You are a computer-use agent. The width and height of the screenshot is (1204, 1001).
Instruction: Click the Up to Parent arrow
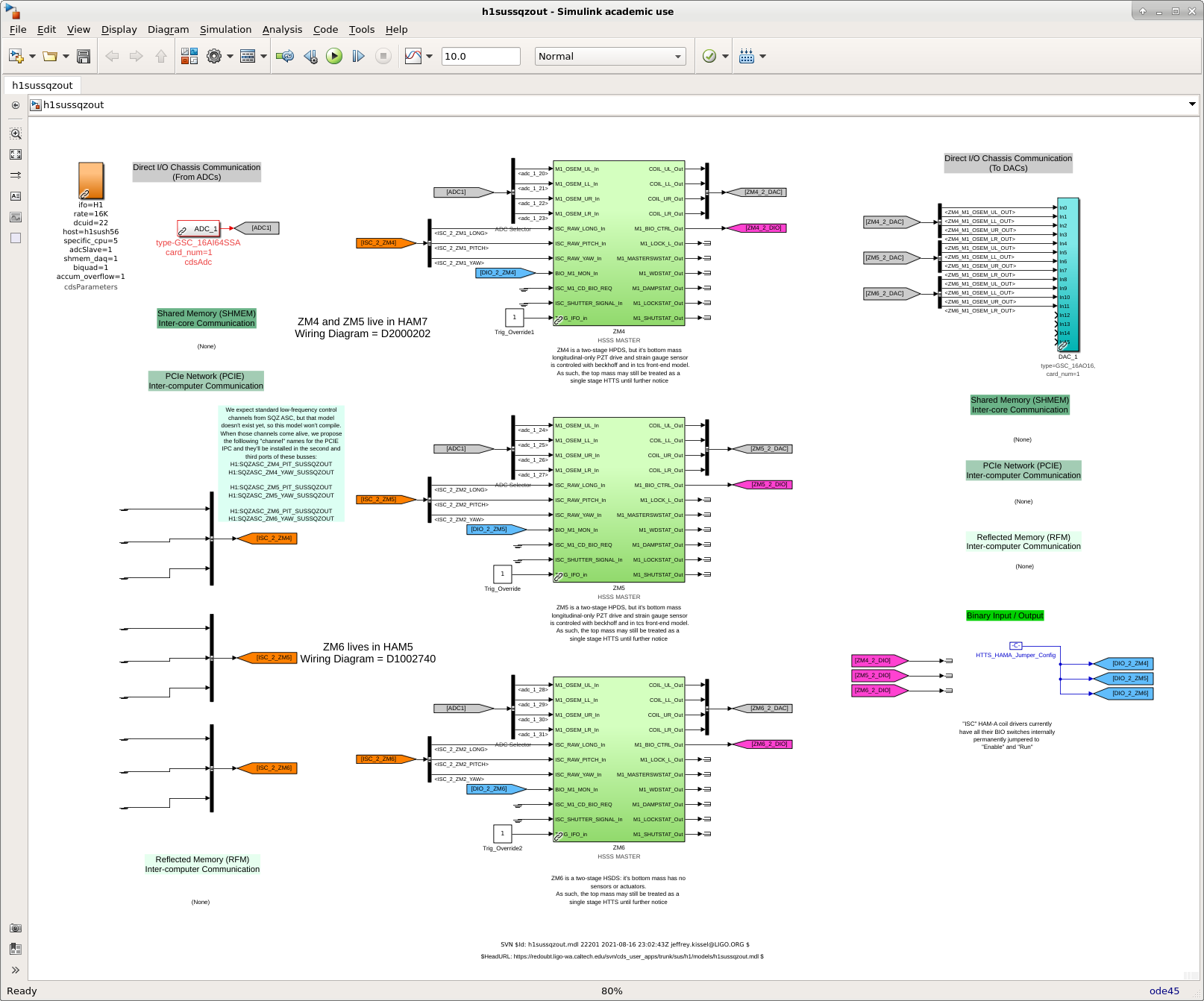160,56
